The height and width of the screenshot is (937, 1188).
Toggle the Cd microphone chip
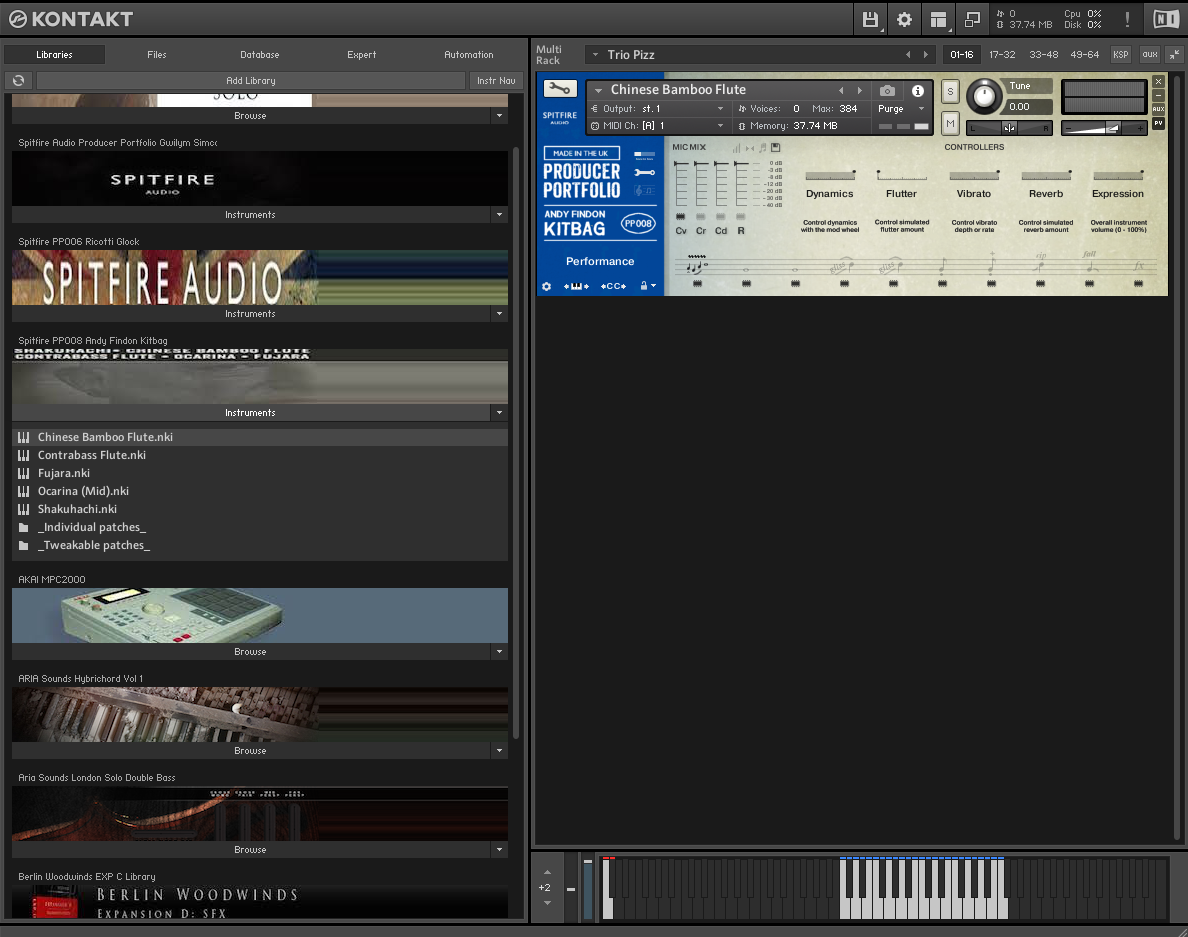[721, 217]
